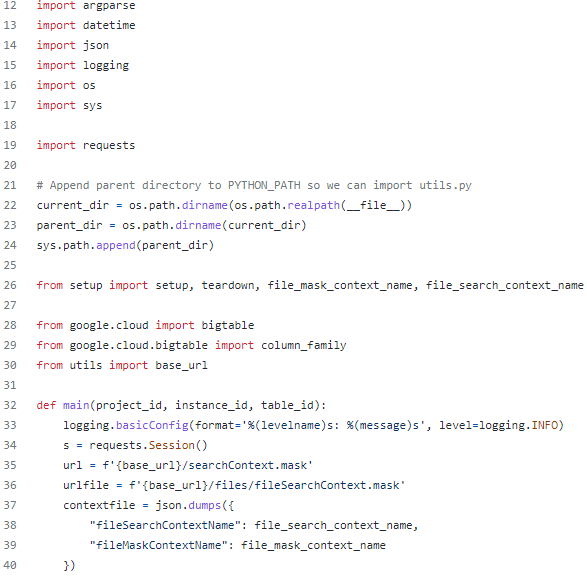The height and width of the screenshot is (576, 587).
Task: Click Session on line 34
Action: pyautogui.click(x=171, y=445)
